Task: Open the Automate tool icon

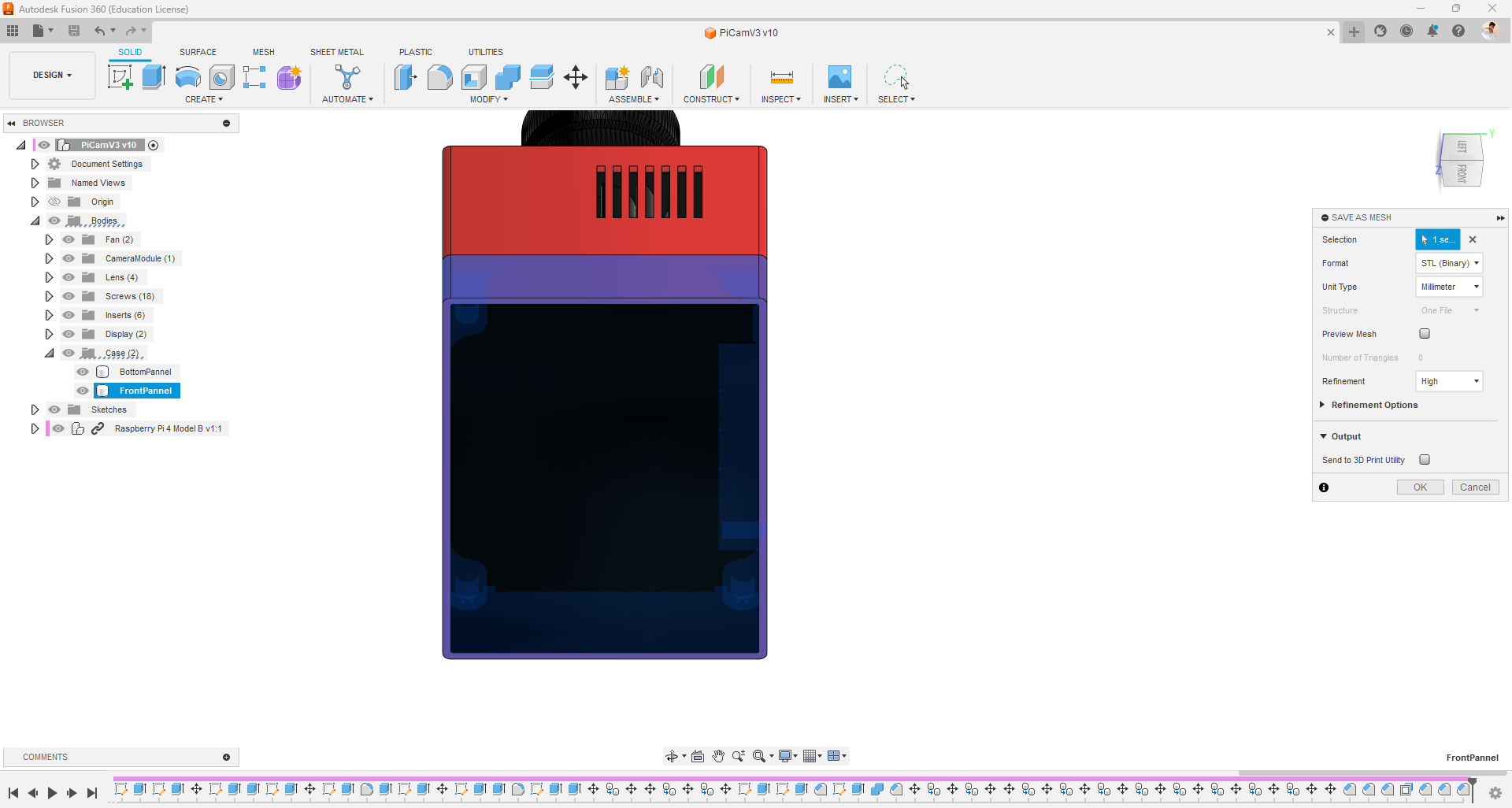Action: [347, 77]
